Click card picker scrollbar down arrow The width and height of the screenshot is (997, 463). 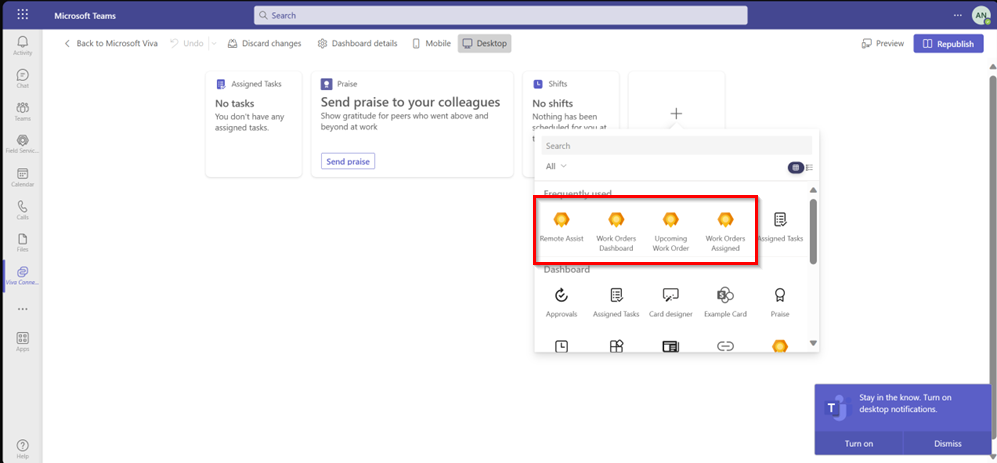click(813, 343)
